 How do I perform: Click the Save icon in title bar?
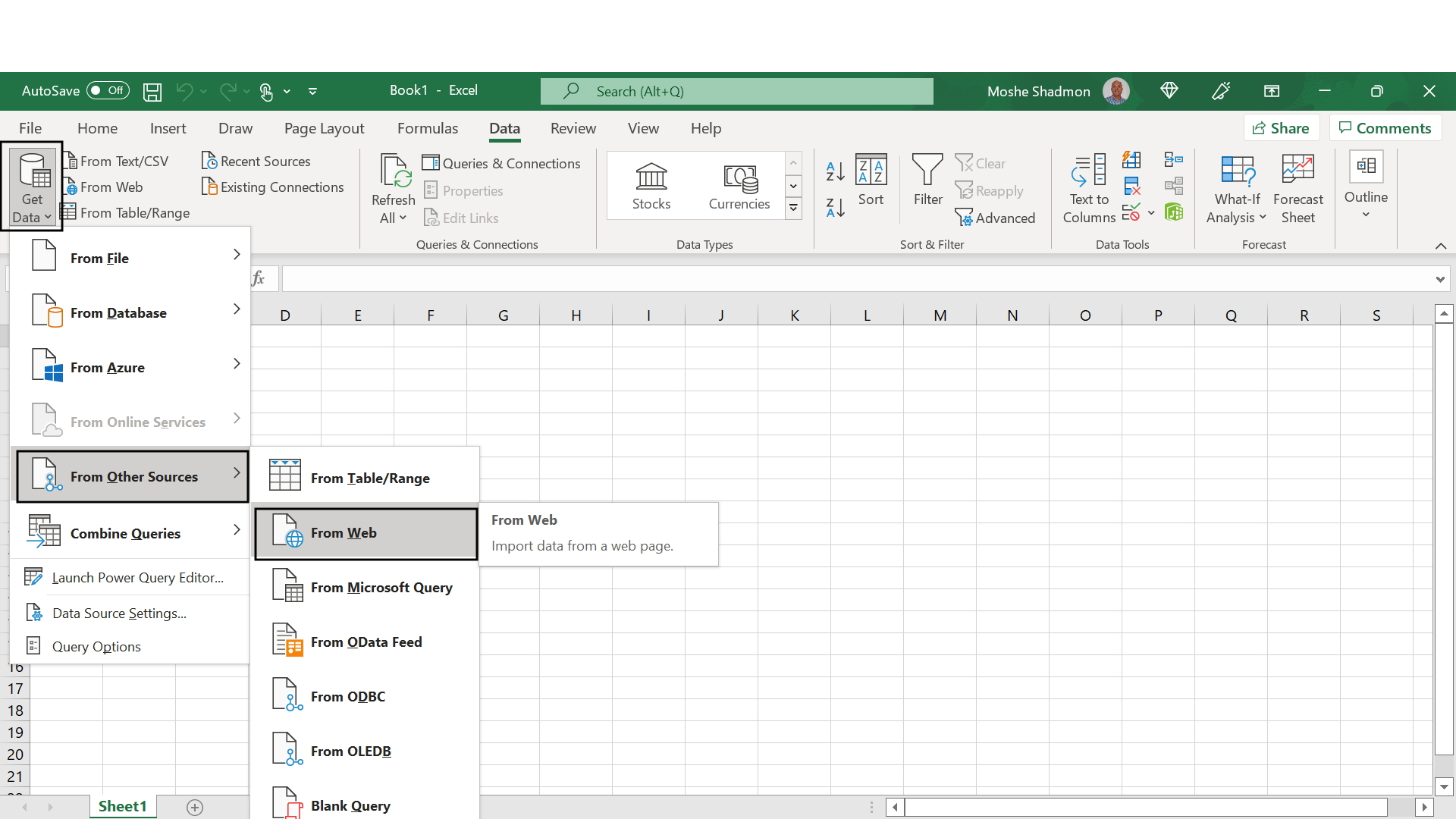pos(152,92)
